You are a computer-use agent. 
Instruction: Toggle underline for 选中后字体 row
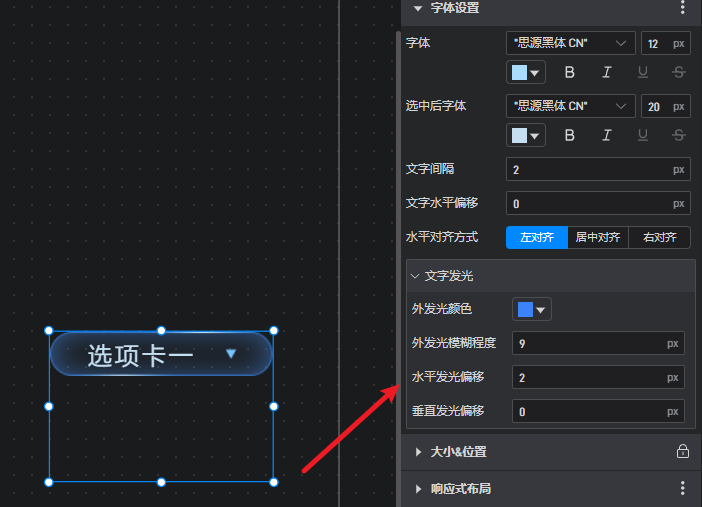click(642, 135)
